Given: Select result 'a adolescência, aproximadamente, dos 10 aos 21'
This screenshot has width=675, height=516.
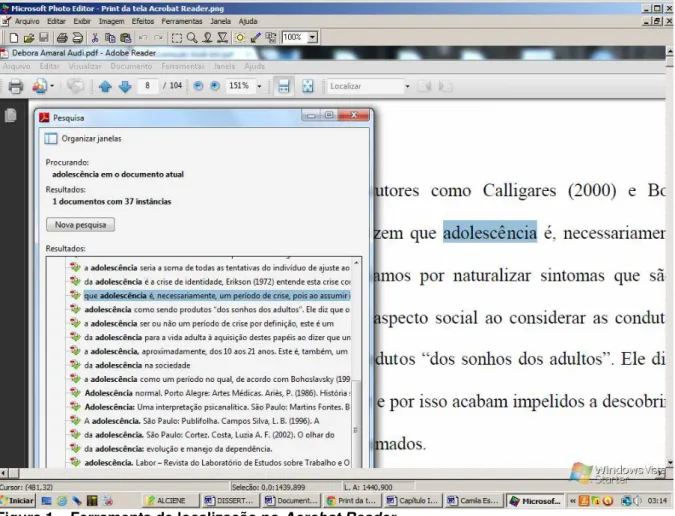Looking at the screenshot, I should click(216, 352).
